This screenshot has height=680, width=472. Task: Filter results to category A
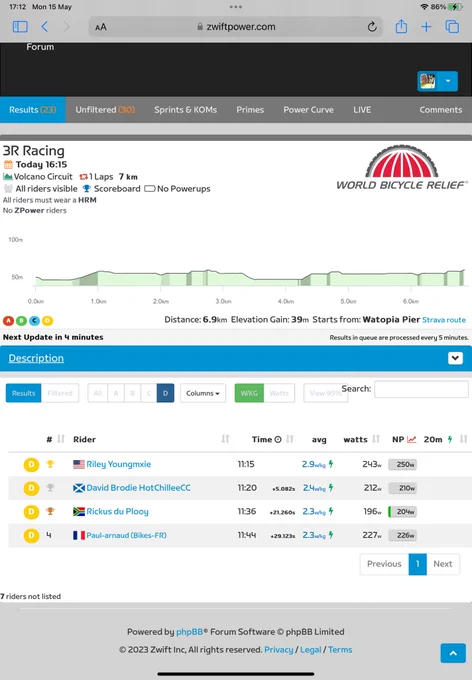click(116, 393)
